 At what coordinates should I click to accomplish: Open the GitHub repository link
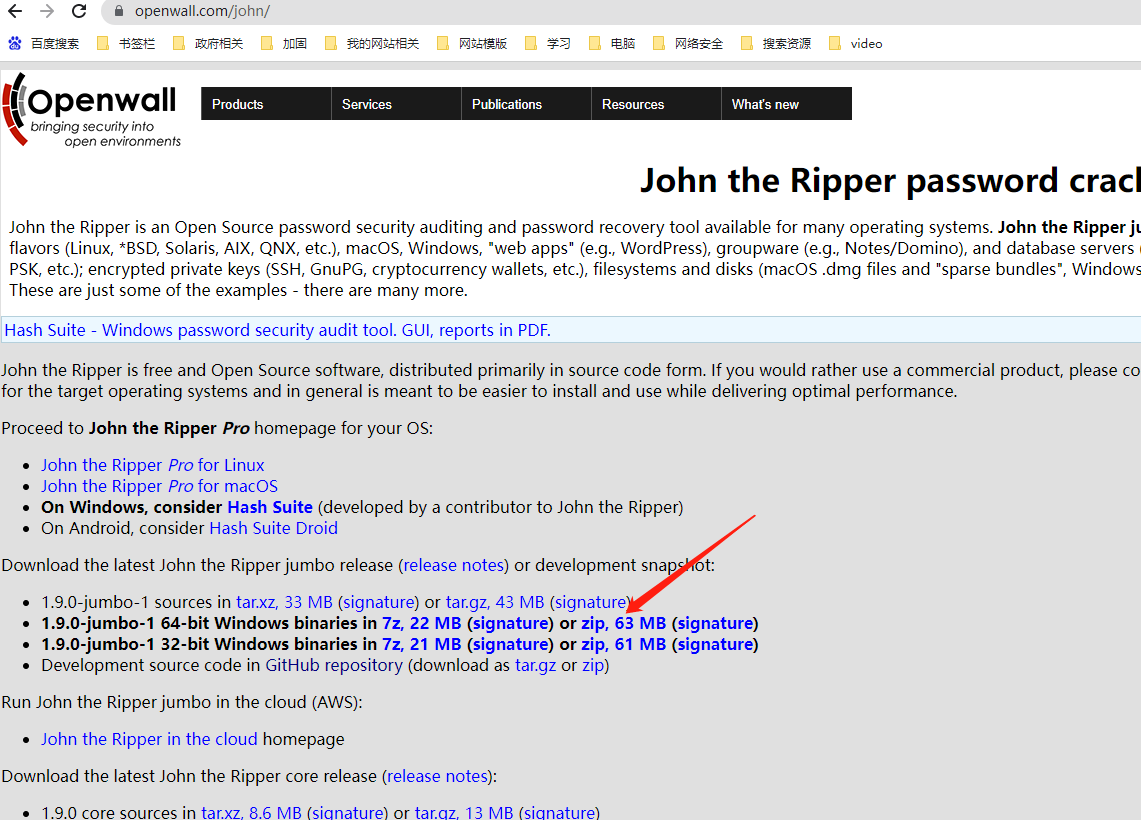coord(334,666)
